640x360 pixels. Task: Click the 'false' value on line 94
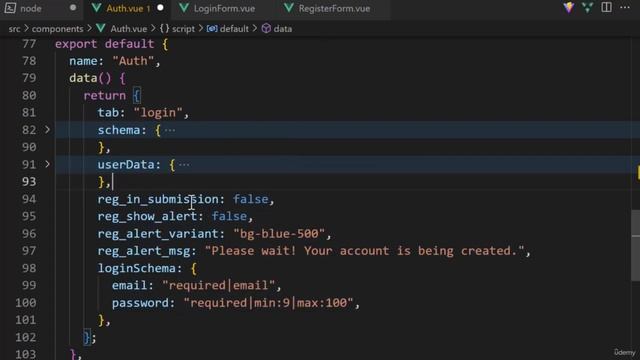coord(251,199)
